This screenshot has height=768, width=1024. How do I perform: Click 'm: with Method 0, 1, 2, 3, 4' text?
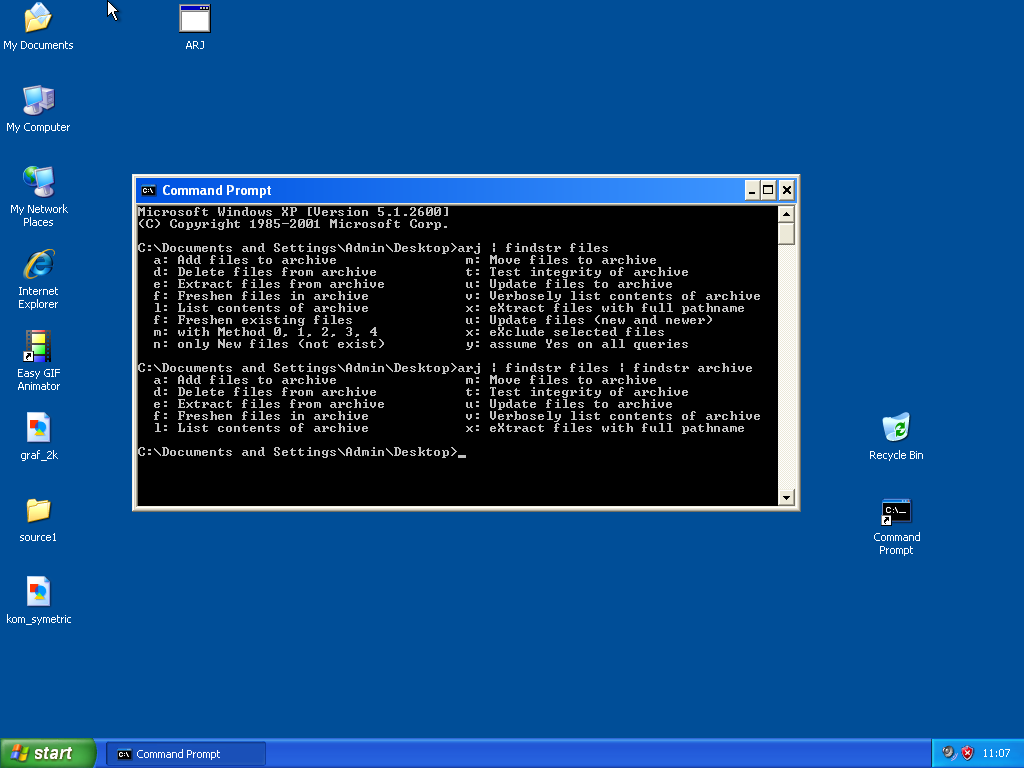265,332
